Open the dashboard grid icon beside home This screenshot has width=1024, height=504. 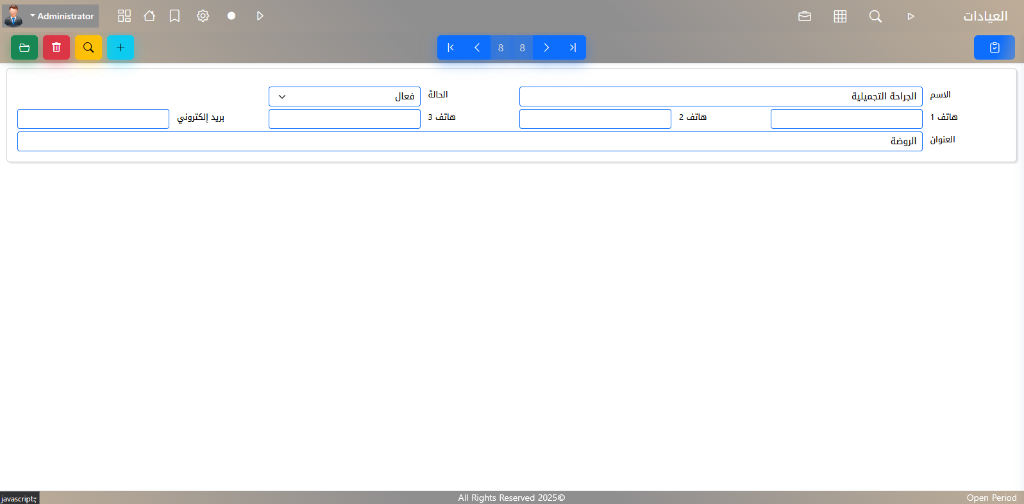[x=124, y=16]
